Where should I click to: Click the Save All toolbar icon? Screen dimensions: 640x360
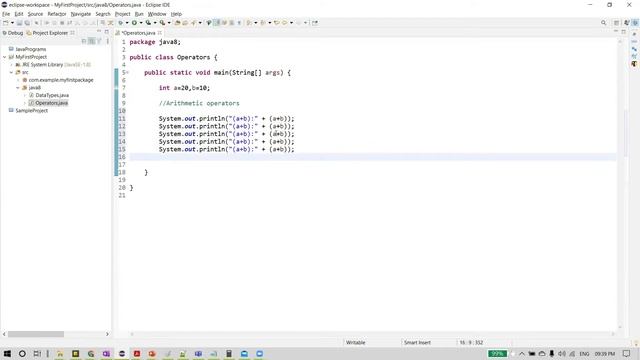tap(27, 23)
